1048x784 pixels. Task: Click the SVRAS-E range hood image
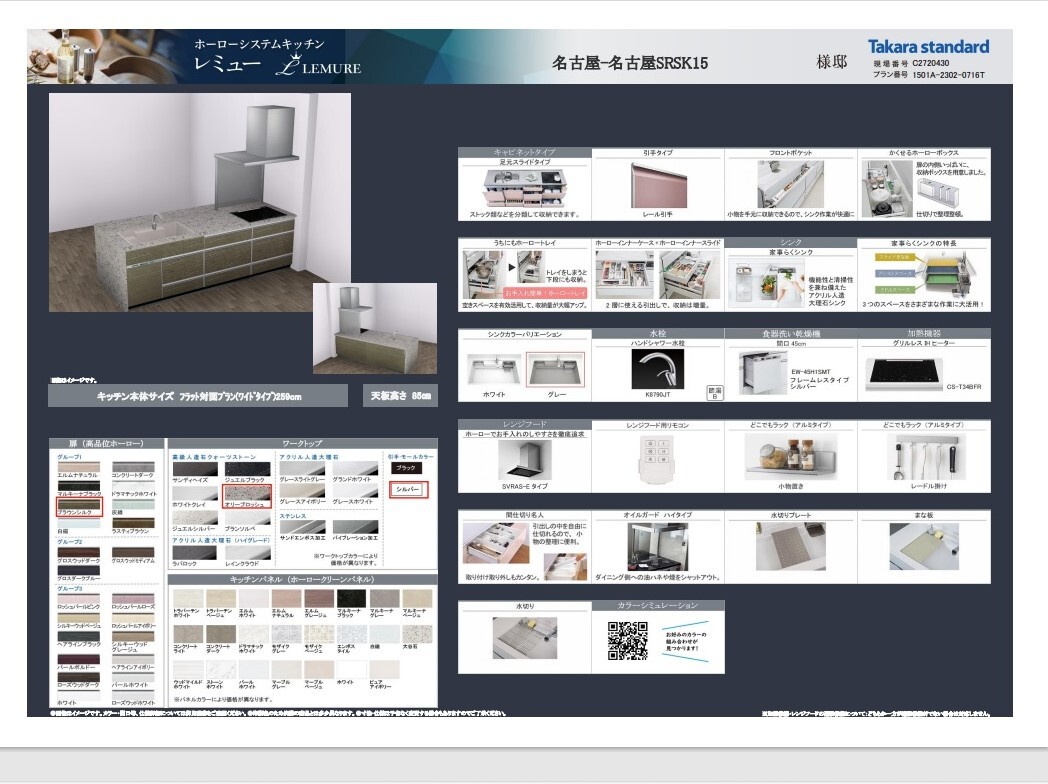click(x=525, y=460)
